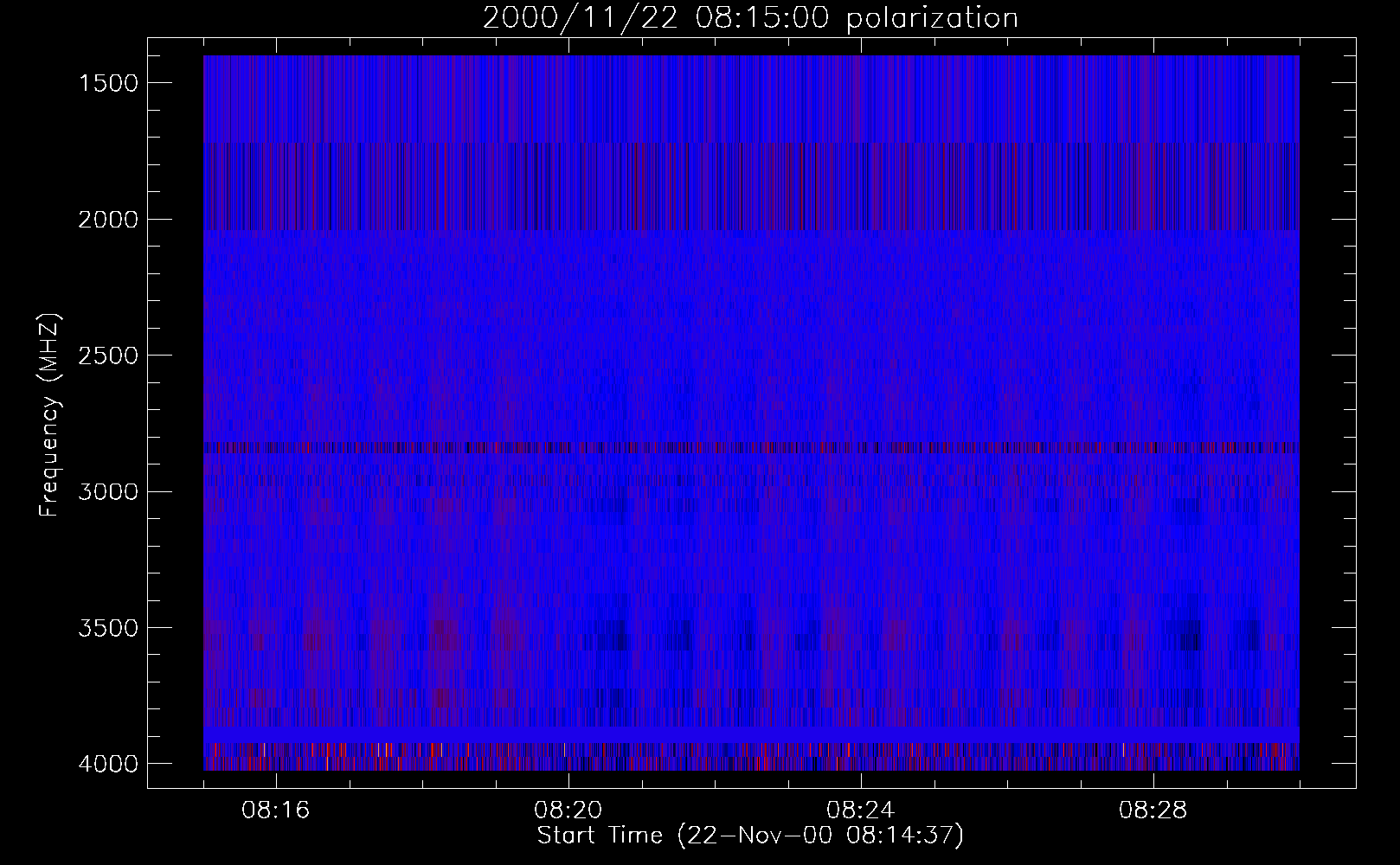The image size is (1400, 865).
Task: Click the 08:28 time tick label
Action: pos(1153,811)
